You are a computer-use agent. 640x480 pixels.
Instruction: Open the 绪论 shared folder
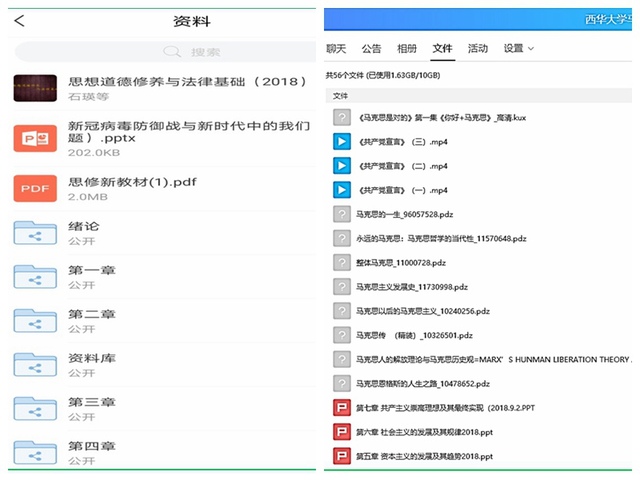(x=35, y=233)
